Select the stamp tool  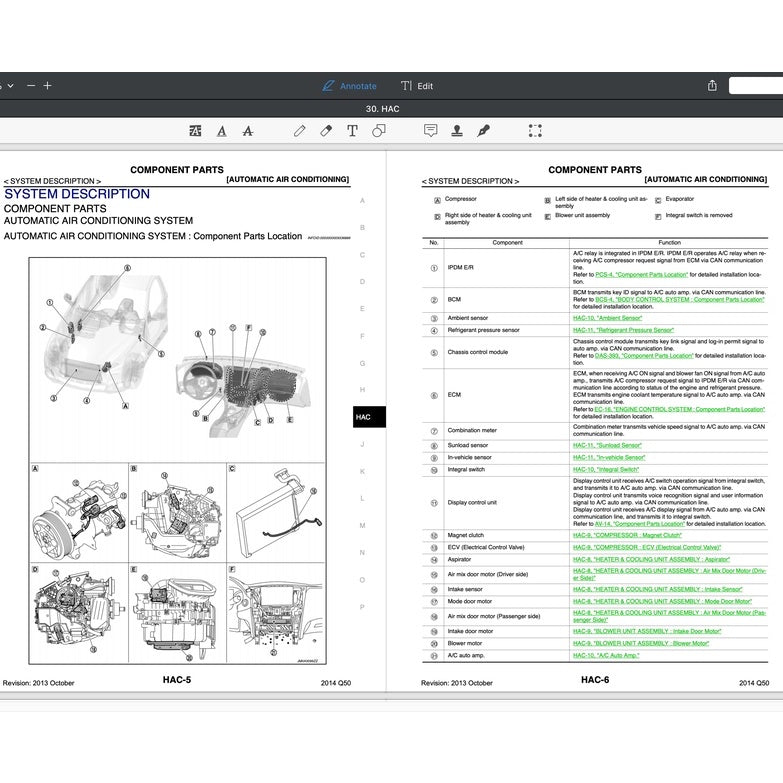457,131
